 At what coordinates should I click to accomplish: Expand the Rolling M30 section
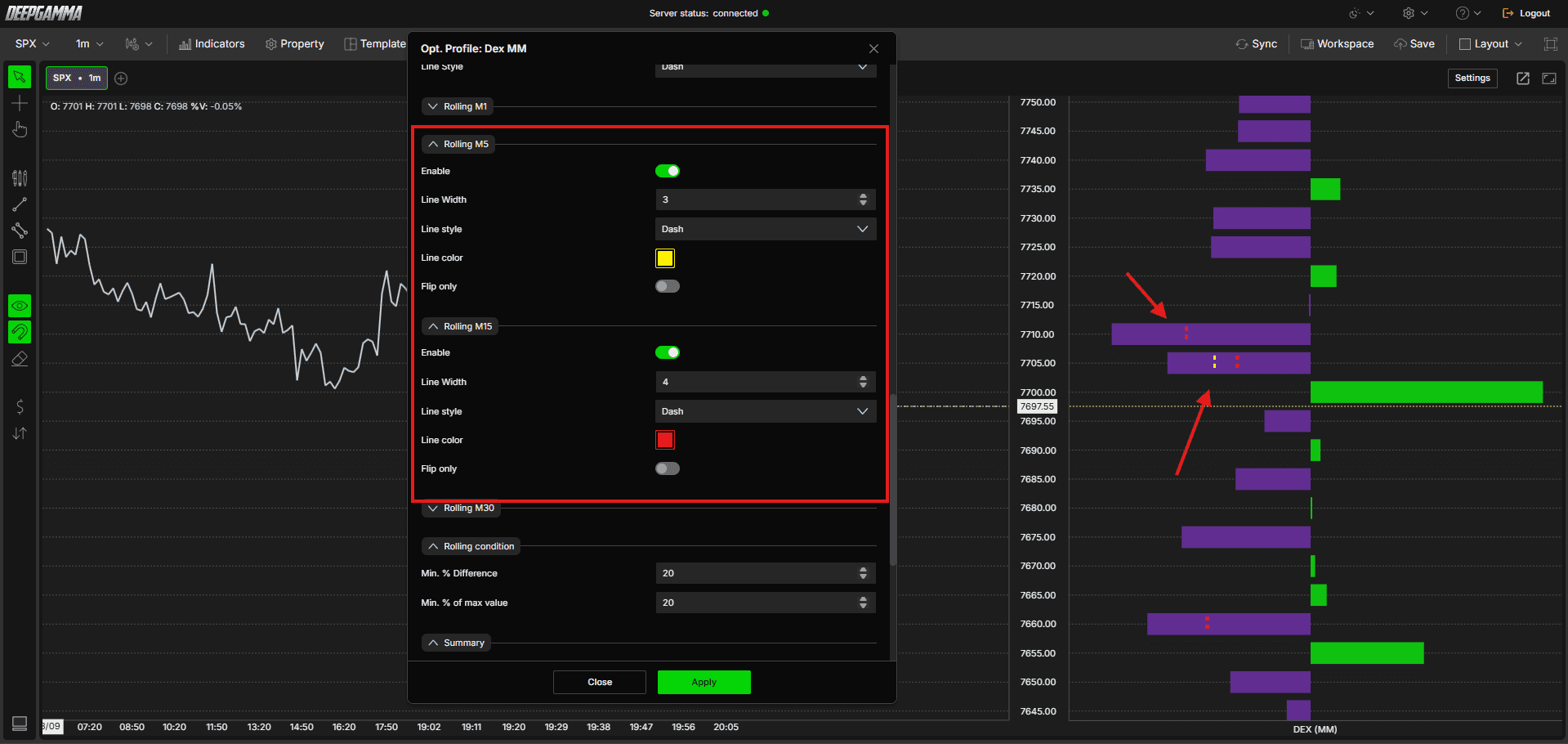(x=461, y=509)
